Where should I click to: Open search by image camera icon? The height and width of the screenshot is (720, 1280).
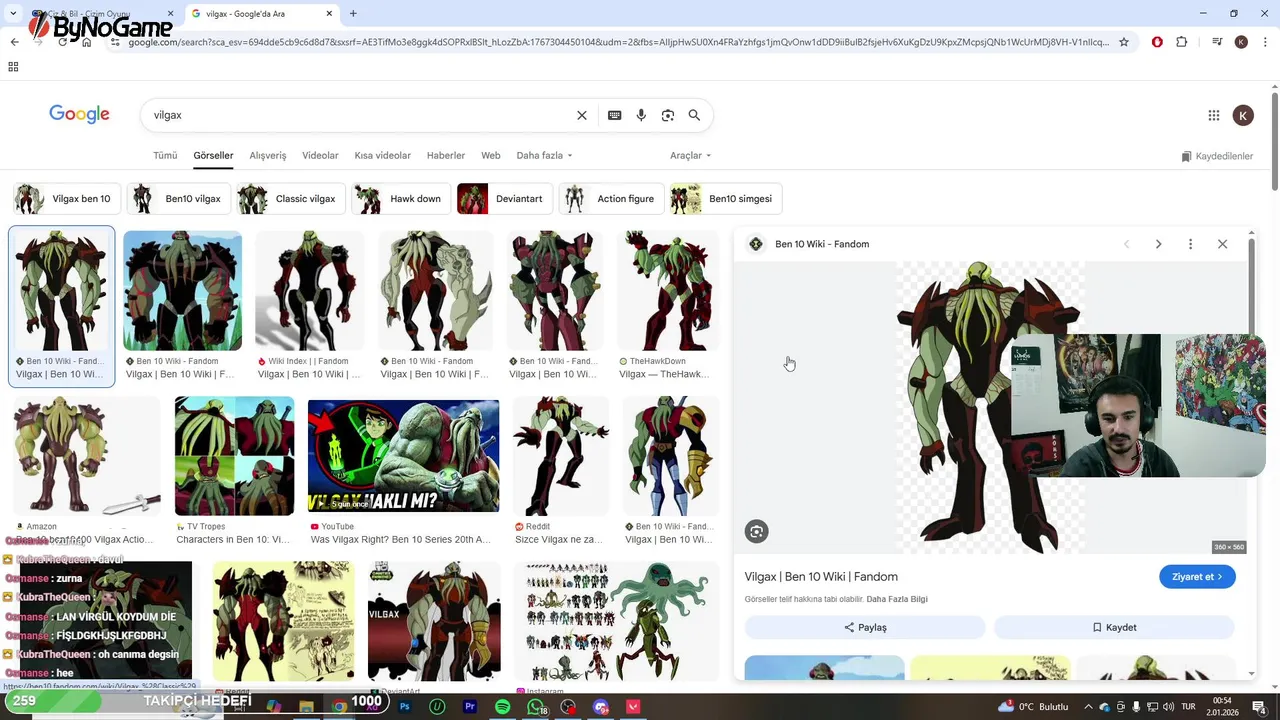pos(668,115)
